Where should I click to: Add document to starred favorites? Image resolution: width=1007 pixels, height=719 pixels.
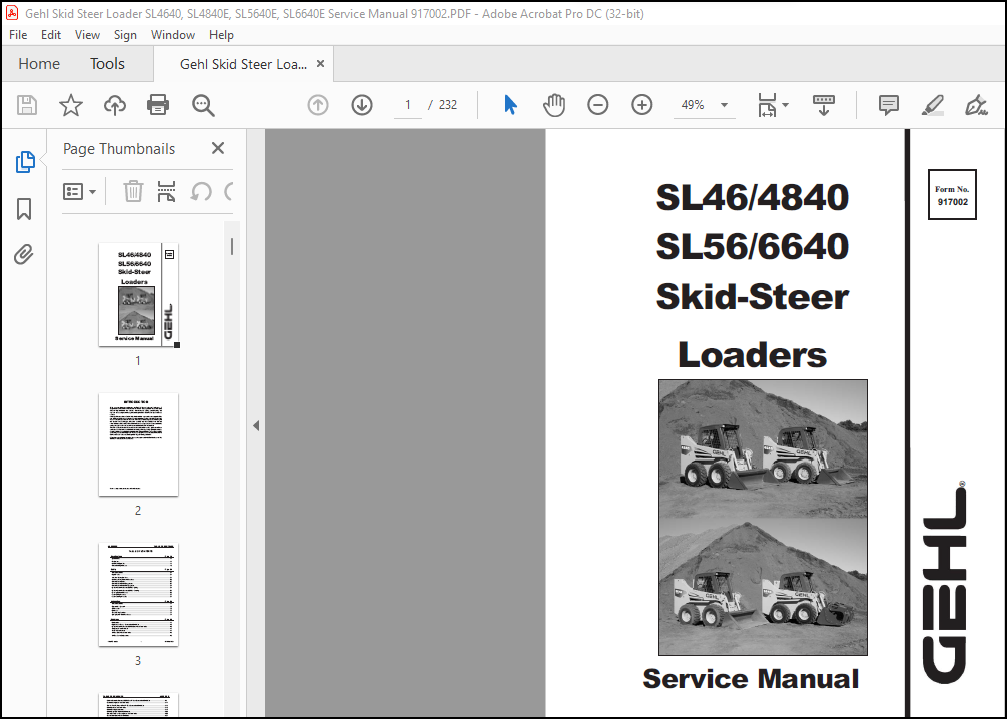[x=71, y=105]
